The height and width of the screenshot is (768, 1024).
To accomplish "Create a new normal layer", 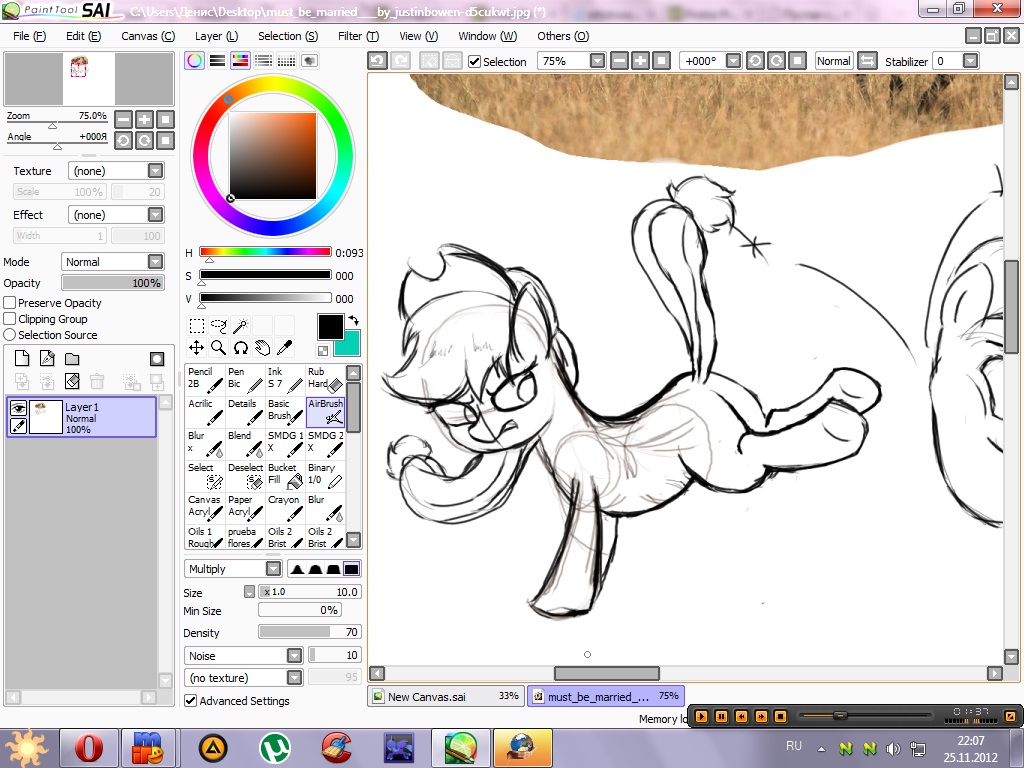I will (x=22, y=359).
